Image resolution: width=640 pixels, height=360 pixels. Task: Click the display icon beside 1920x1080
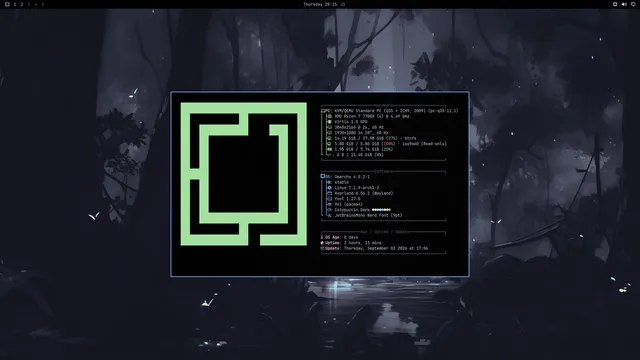pos(329,133)
